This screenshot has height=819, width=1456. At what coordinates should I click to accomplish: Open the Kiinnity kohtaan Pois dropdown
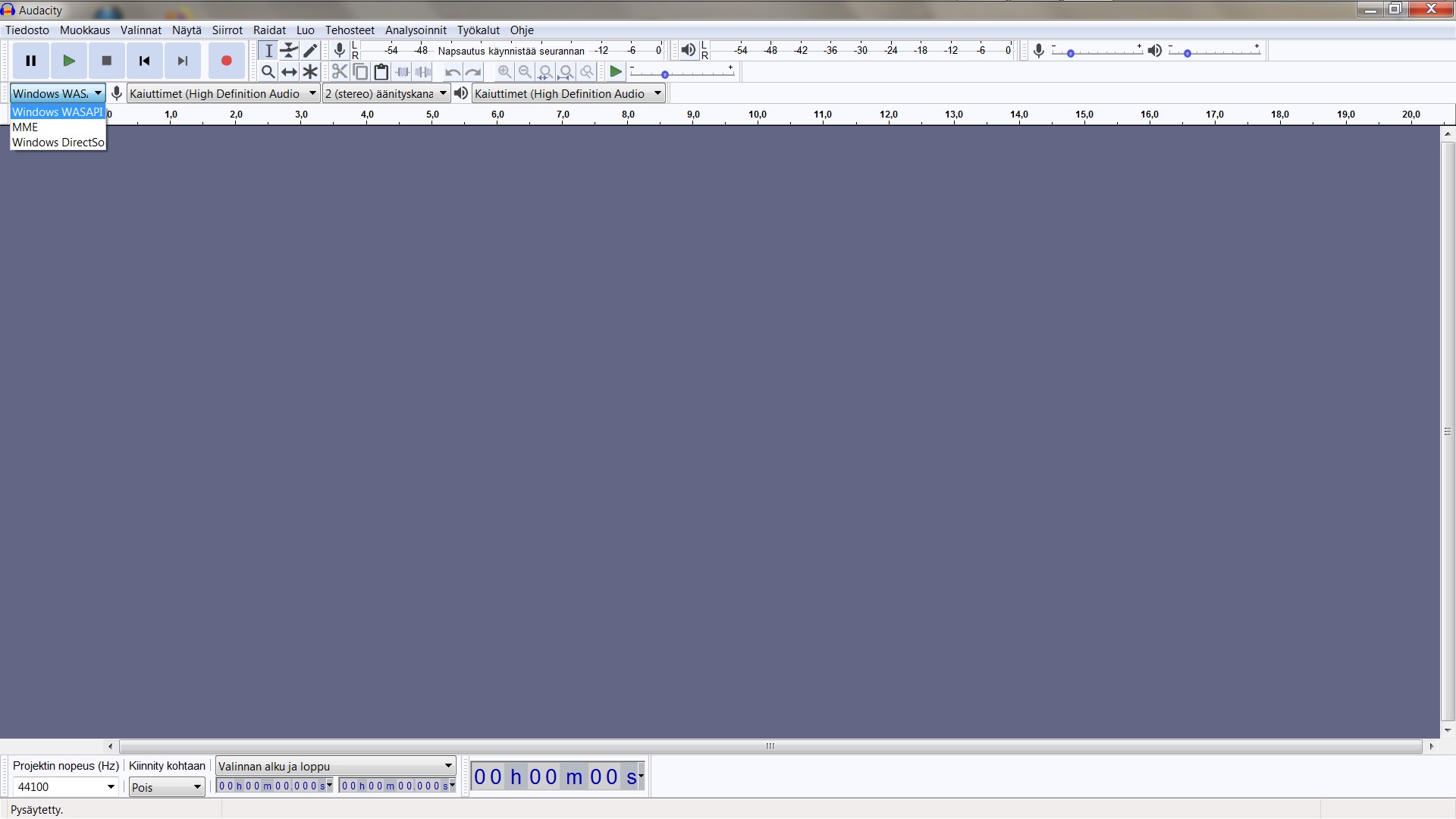pos(167,786)
